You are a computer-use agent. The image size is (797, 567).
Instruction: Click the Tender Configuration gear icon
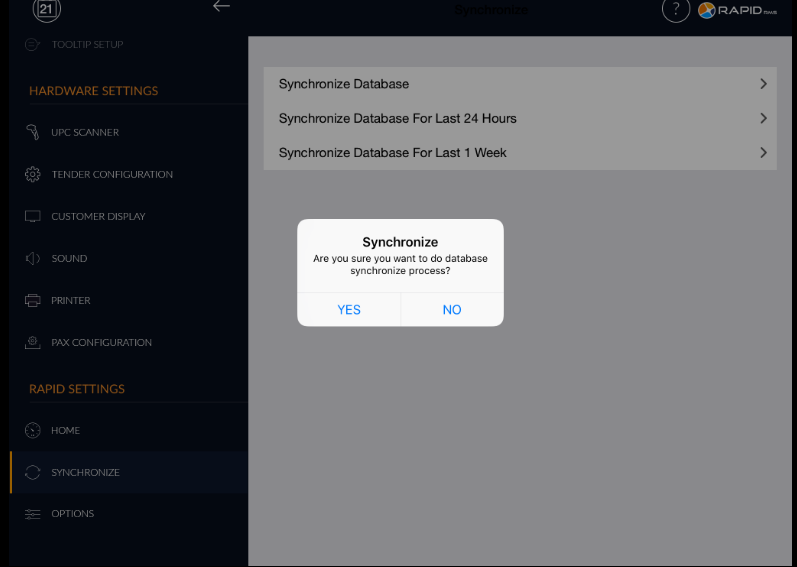click(x=32, y=174)
